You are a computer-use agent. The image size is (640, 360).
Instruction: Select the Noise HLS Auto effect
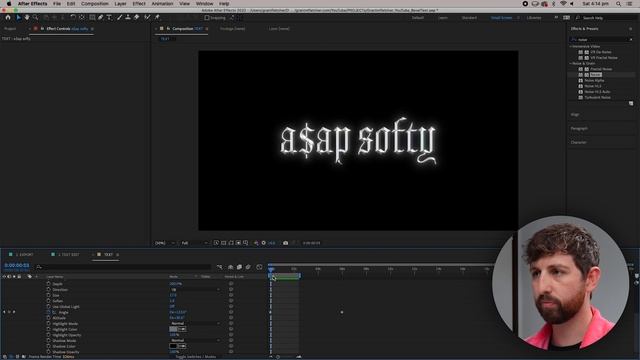(597, 92)
